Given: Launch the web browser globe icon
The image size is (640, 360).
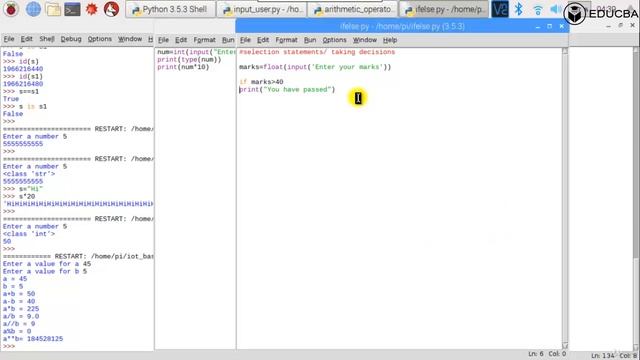Looking at the screenshot, I should (x=33, y=9).
